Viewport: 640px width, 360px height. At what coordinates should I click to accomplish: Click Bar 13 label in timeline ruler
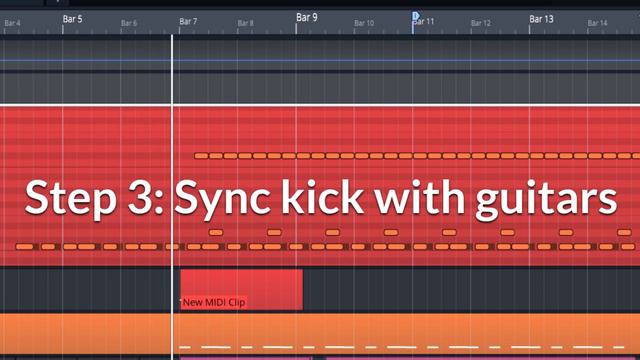541,19
